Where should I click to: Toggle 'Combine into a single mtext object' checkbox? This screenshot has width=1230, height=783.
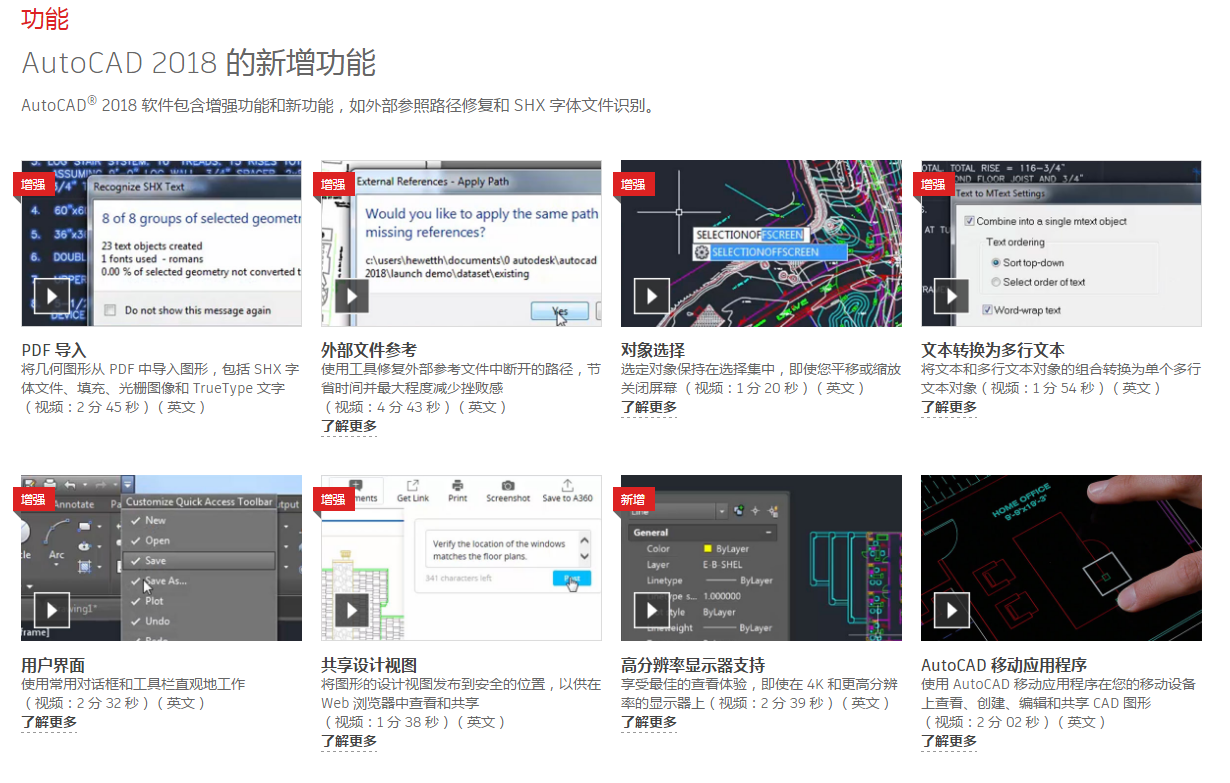[x=968, y=221]
